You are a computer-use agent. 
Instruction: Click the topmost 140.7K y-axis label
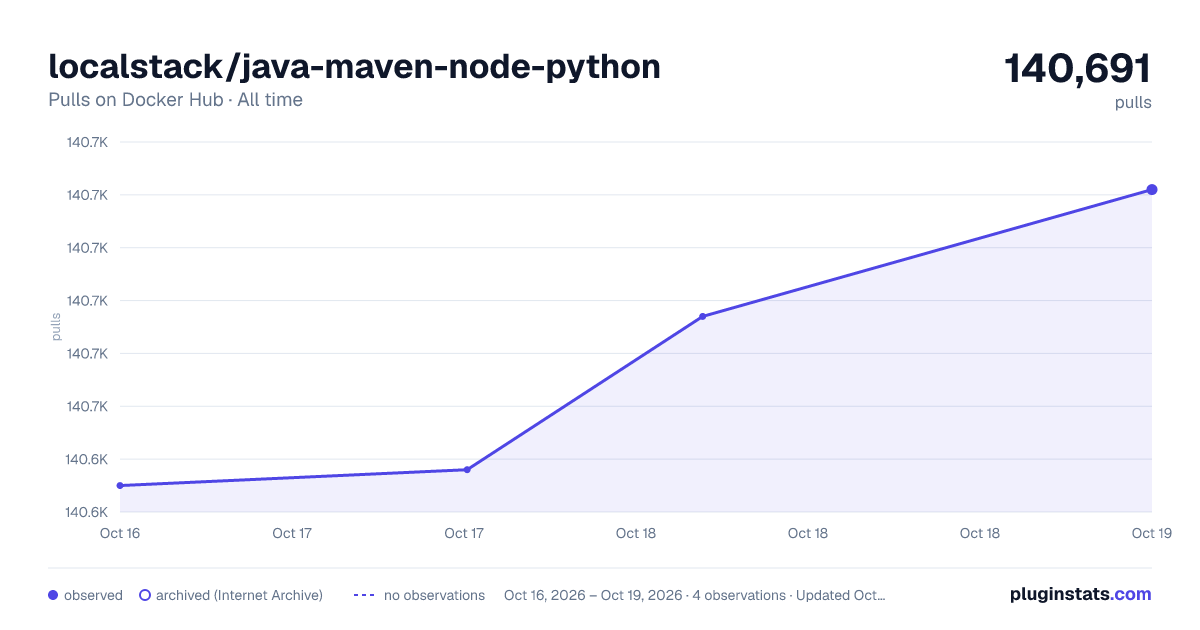point(87,142)
